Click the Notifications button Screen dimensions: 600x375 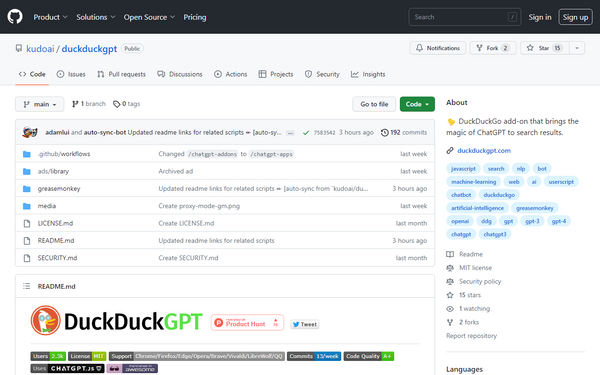[438, 48]
